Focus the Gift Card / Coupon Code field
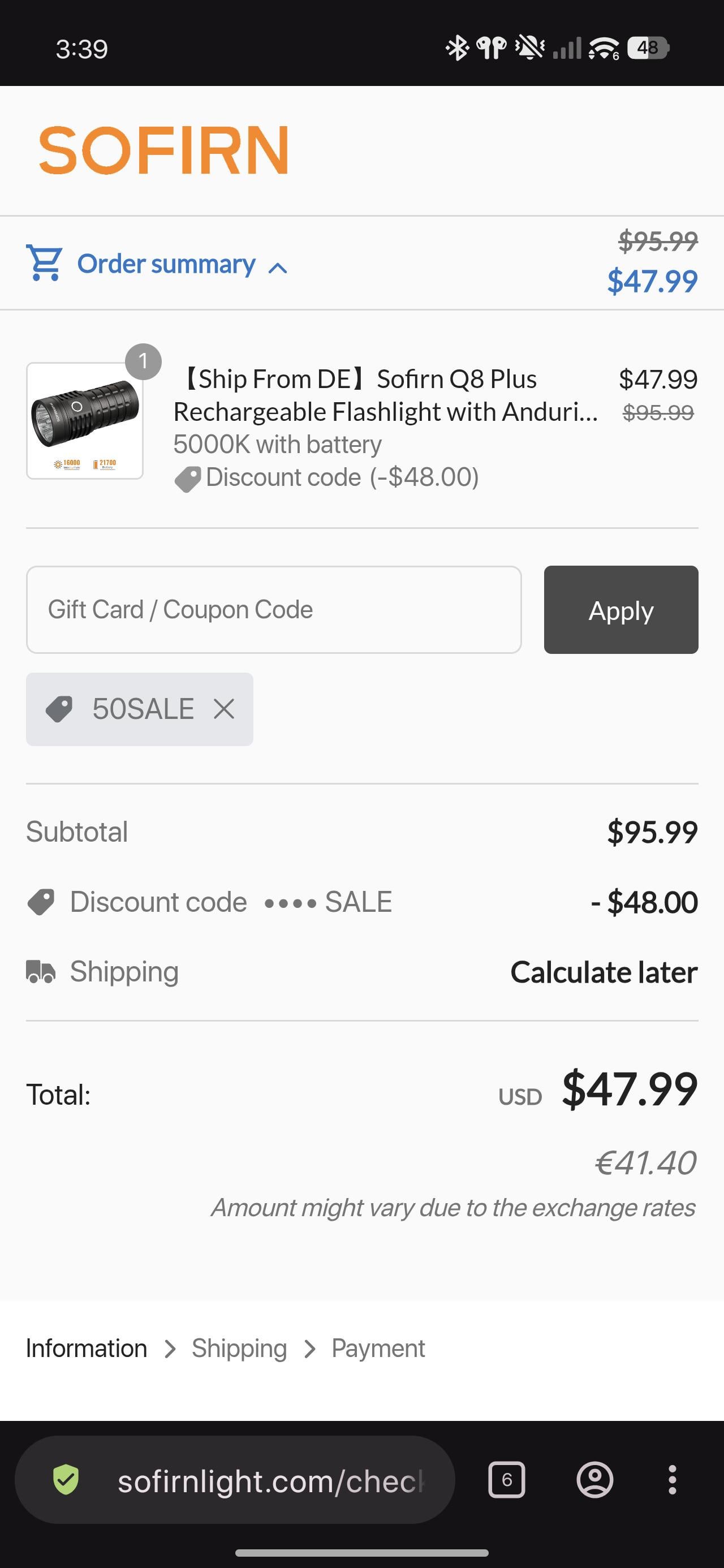 273,609
